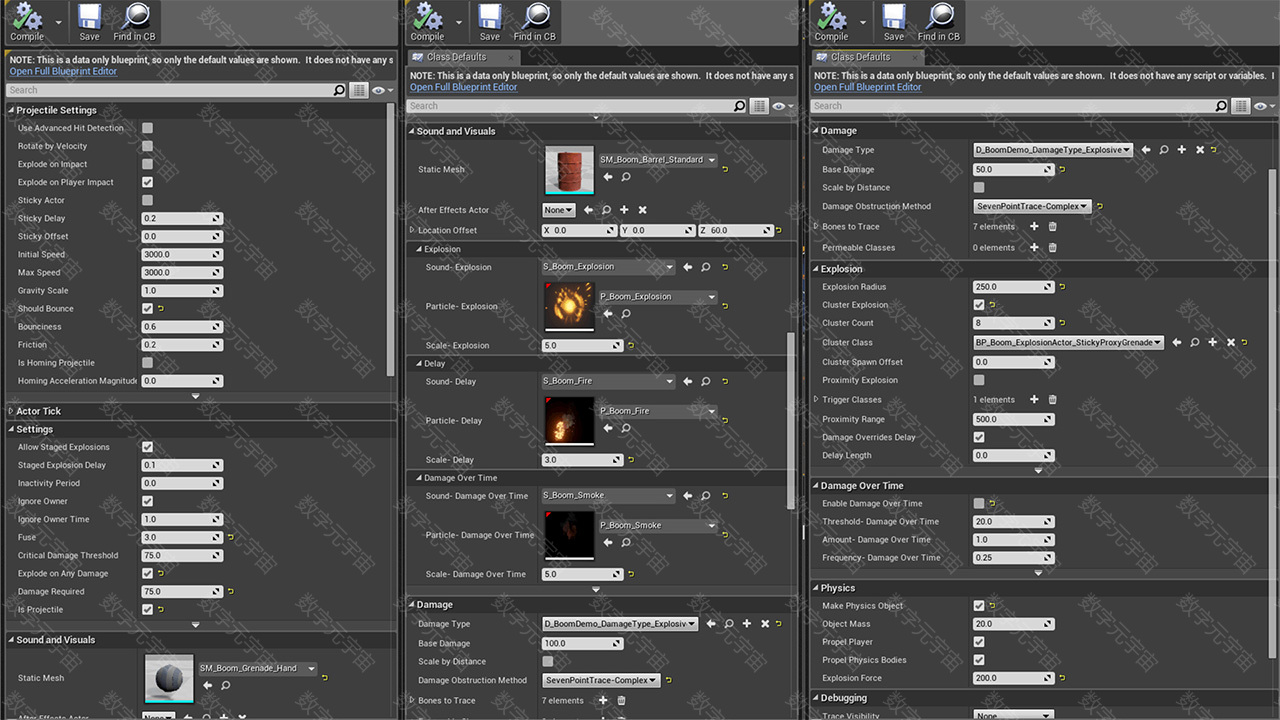The height and width of the screenshot is (720, 1280).
Task: Click the Explosion Radius value field
Action: tap(1008, 287)
